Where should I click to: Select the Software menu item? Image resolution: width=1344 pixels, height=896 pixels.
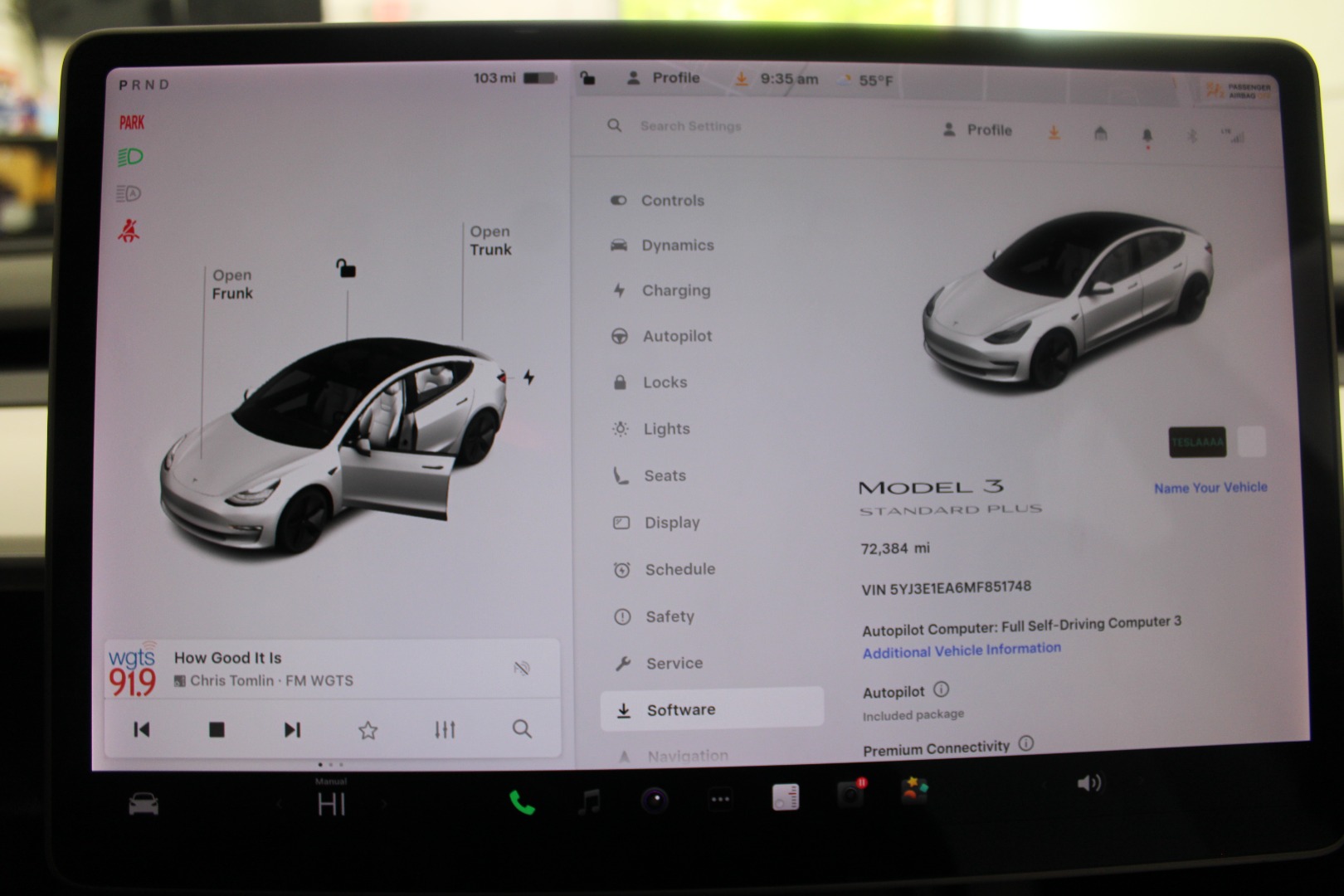[712, 709]
